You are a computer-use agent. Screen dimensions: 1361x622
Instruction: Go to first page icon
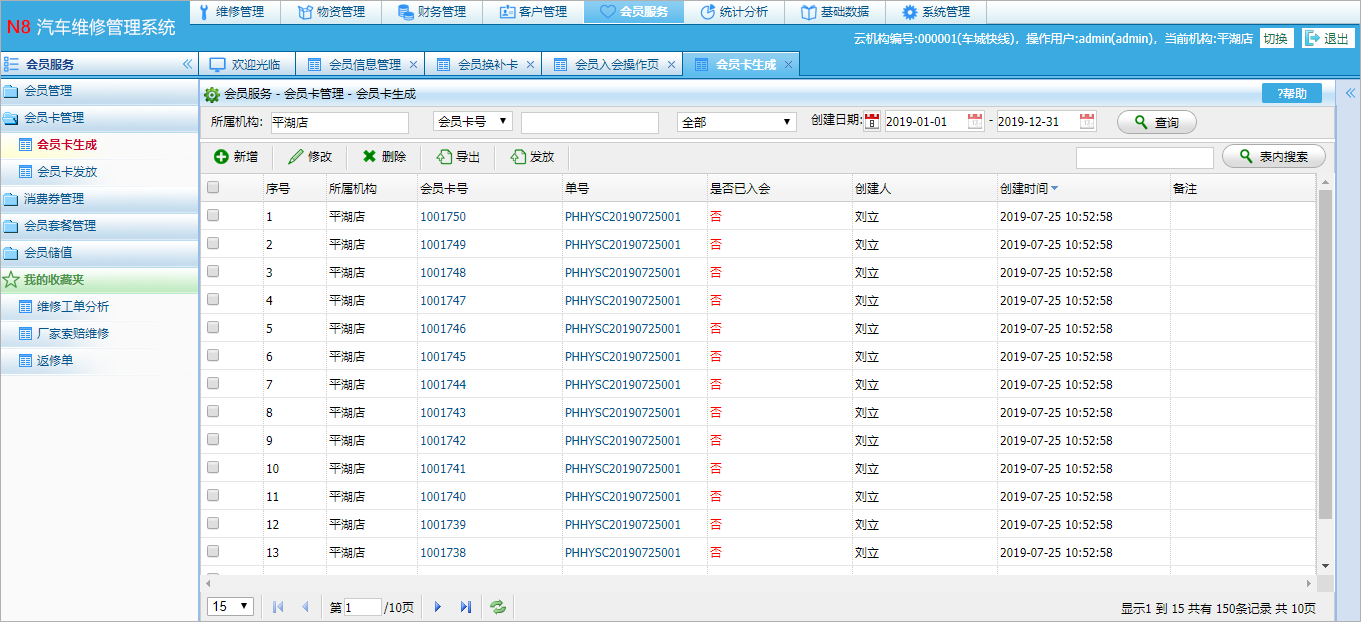click(x=278, y=607)
